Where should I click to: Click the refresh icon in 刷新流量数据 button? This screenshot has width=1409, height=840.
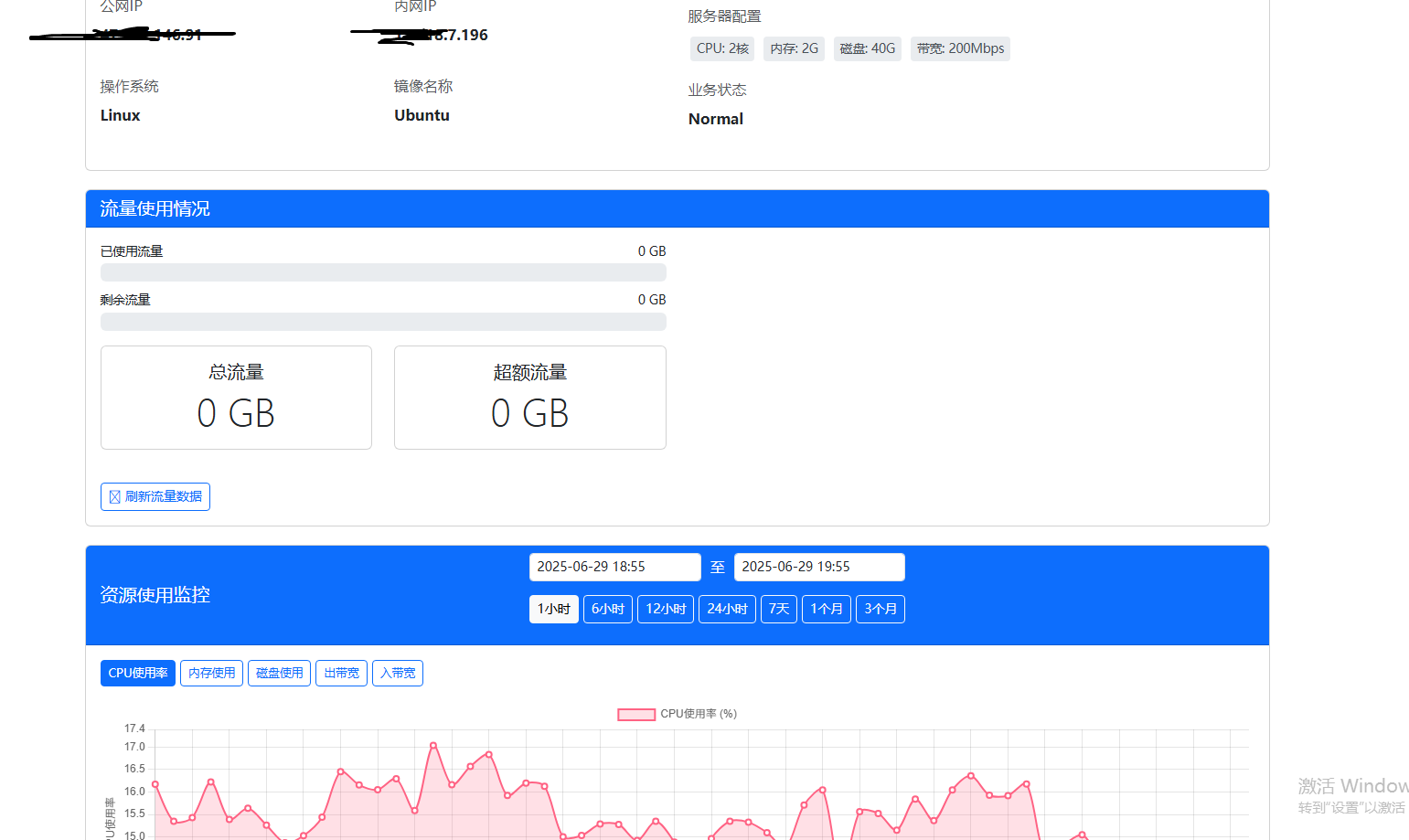coord(115,497)
